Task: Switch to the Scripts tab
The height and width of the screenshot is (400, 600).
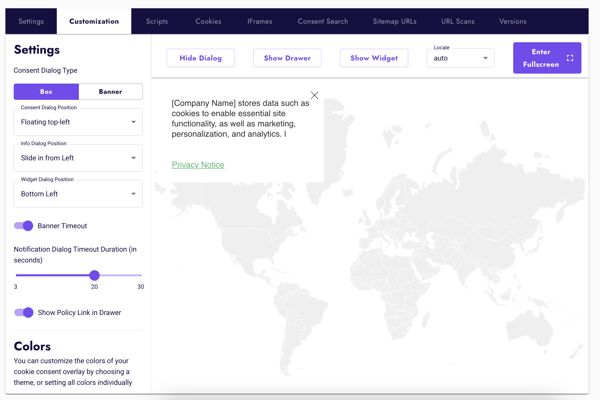Action: [x=157, y=21]
